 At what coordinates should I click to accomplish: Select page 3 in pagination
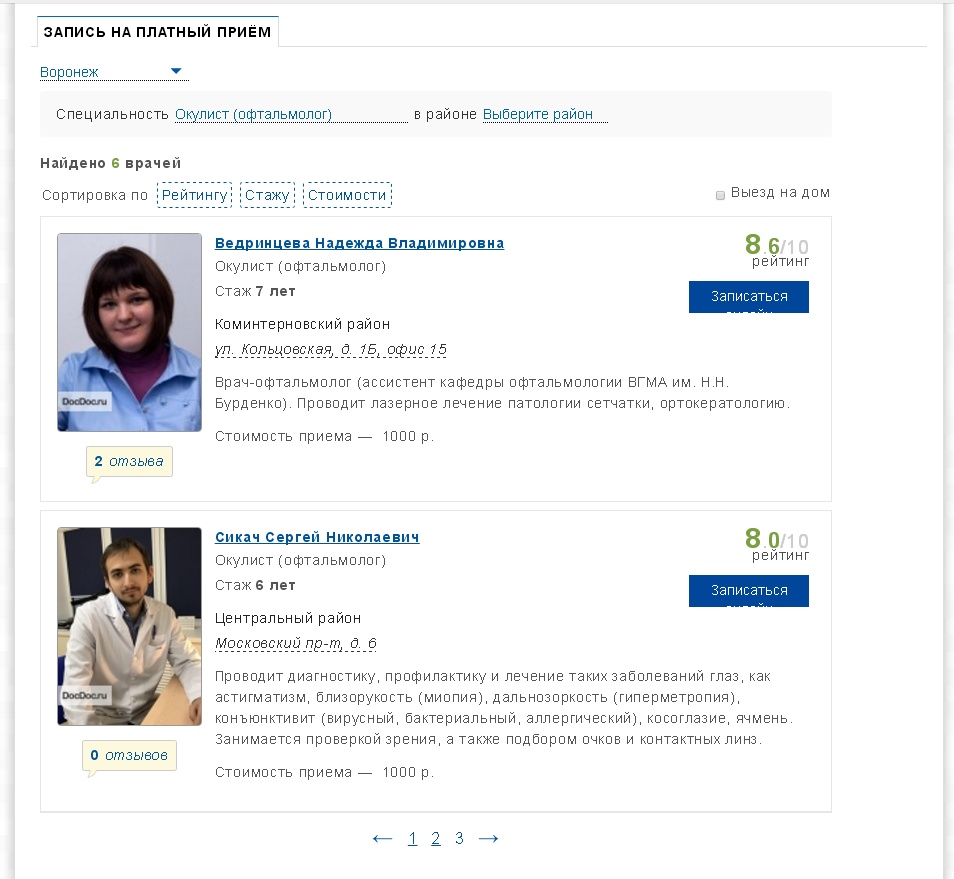[459, 839]
